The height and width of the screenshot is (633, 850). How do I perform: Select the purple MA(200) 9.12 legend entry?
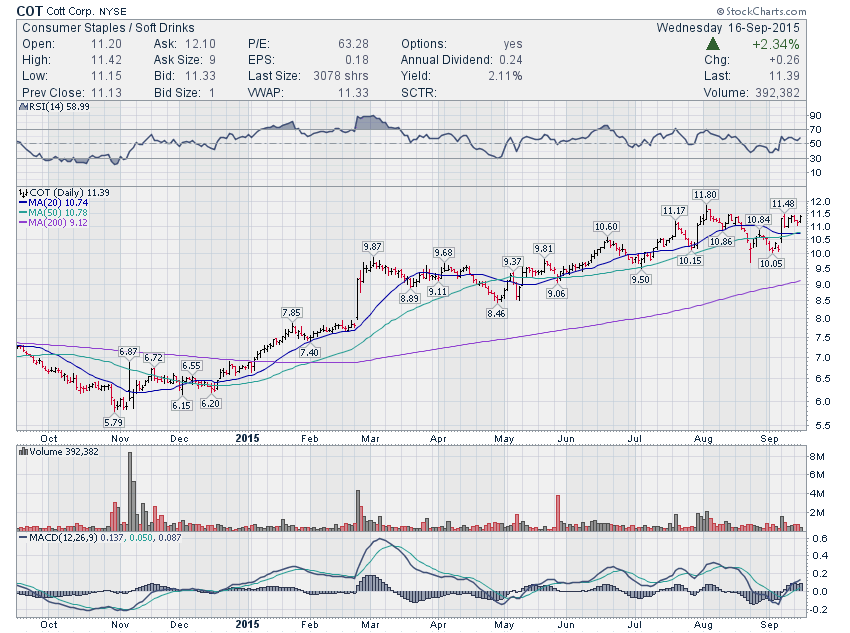pyautogui.click(x=53, y=222)
